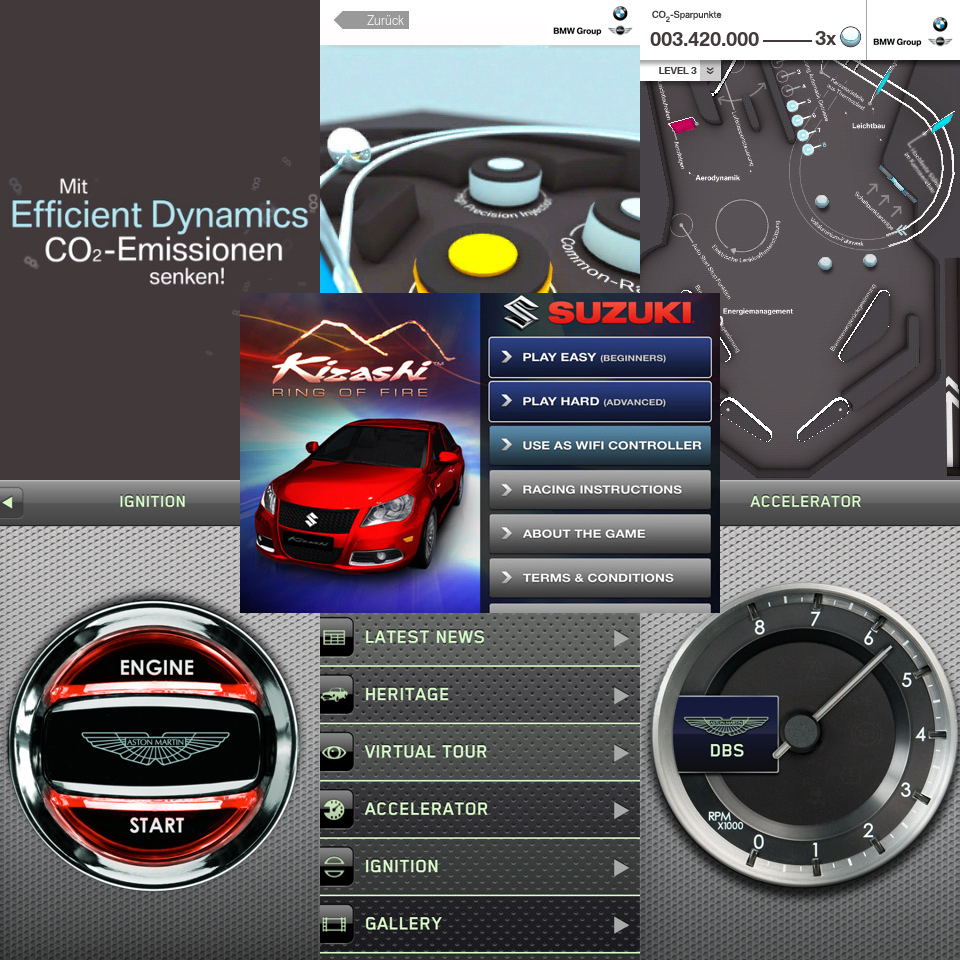This screenshot has width=960, height=960.
Task: Open Virtual Tour via its eye icon
Action: (336, 752)
